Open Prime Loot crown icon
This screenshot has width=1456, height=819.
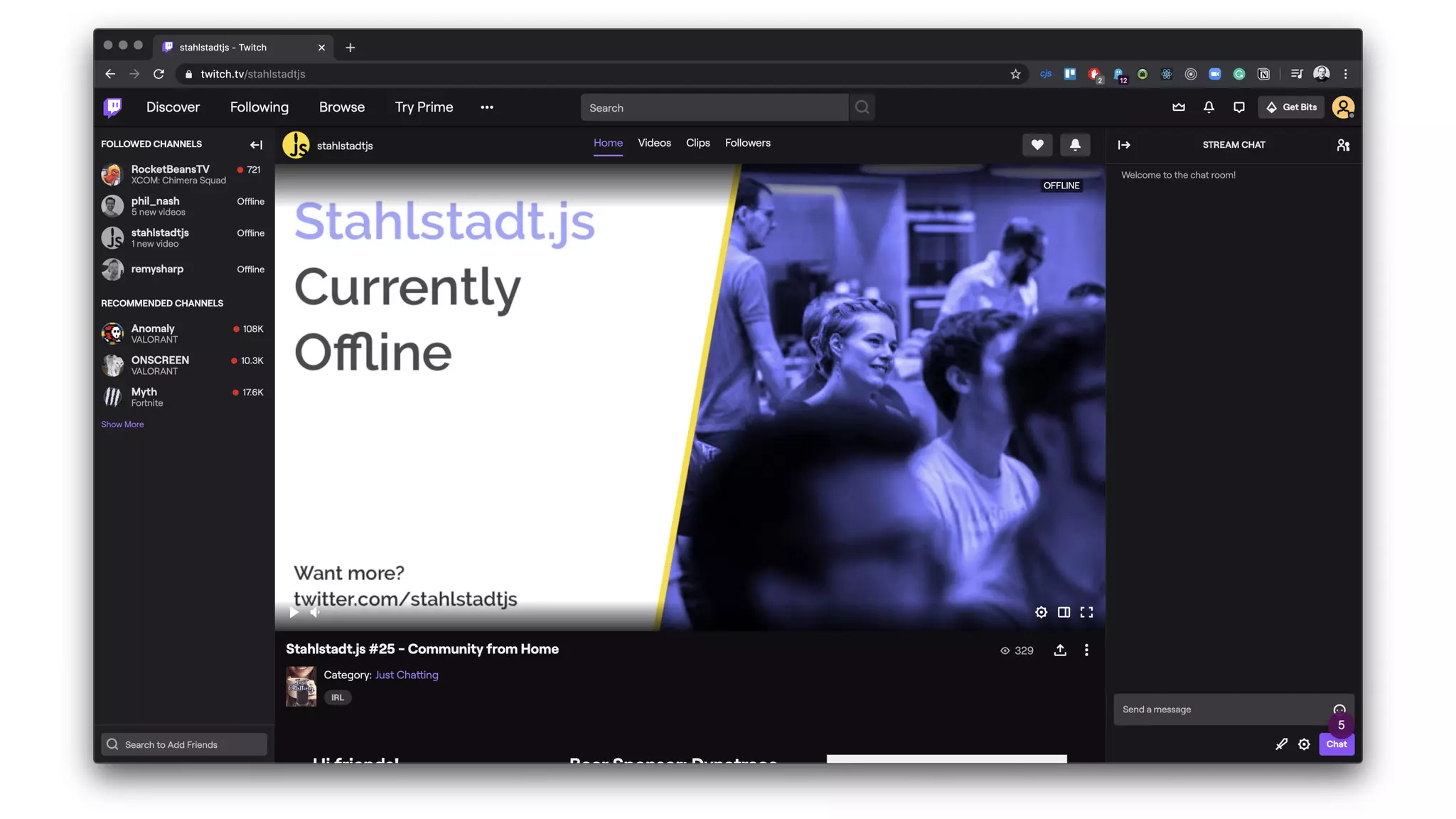(1179, 107)
